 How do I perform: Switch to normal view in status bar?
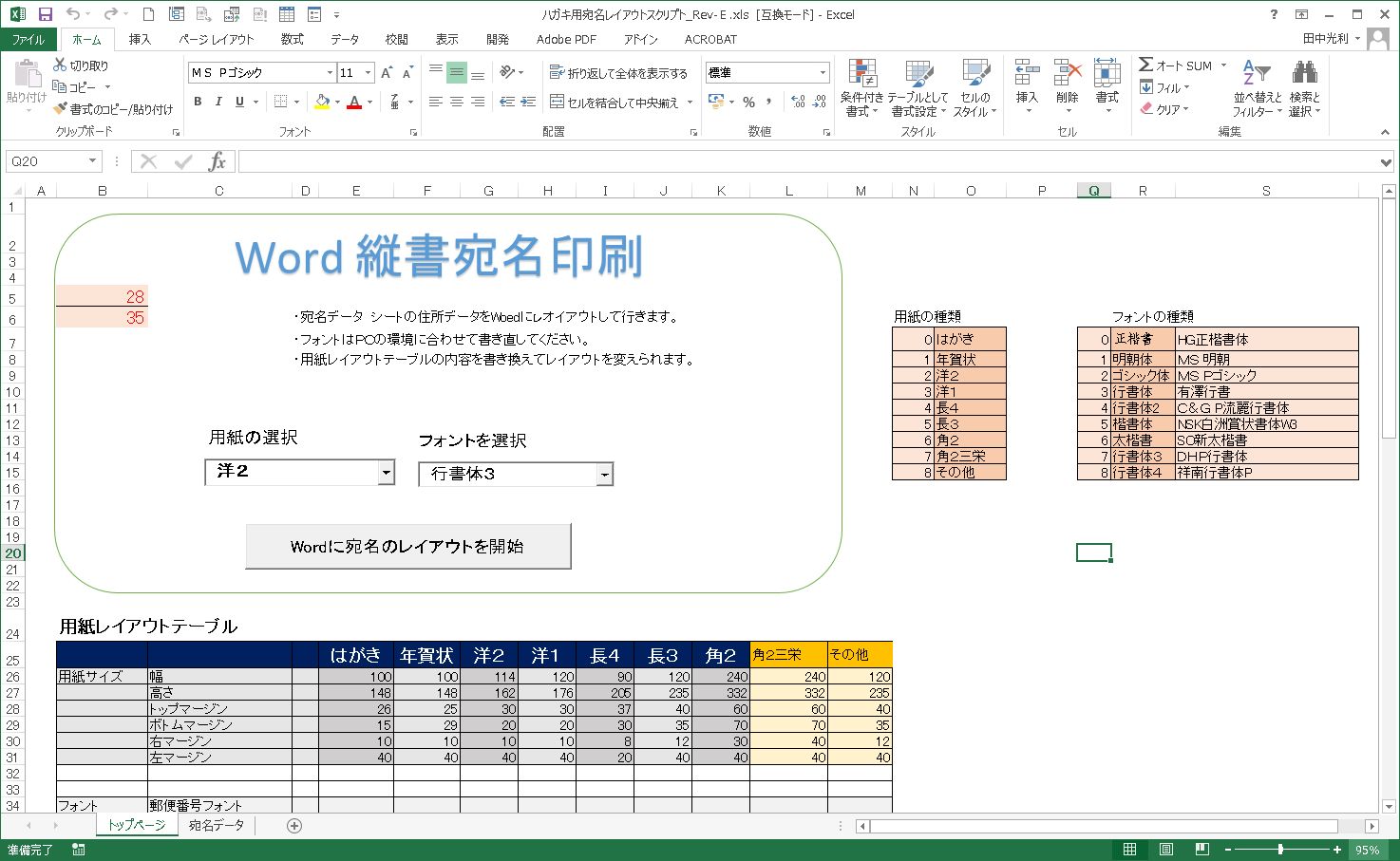coord(1129,850)
